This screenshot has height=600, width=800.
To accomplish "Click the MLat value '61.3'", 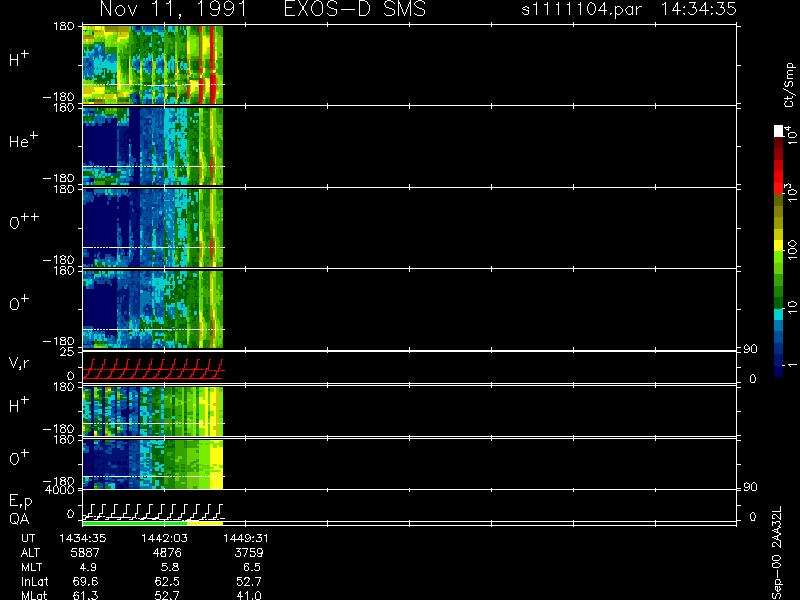I will 85,595.
